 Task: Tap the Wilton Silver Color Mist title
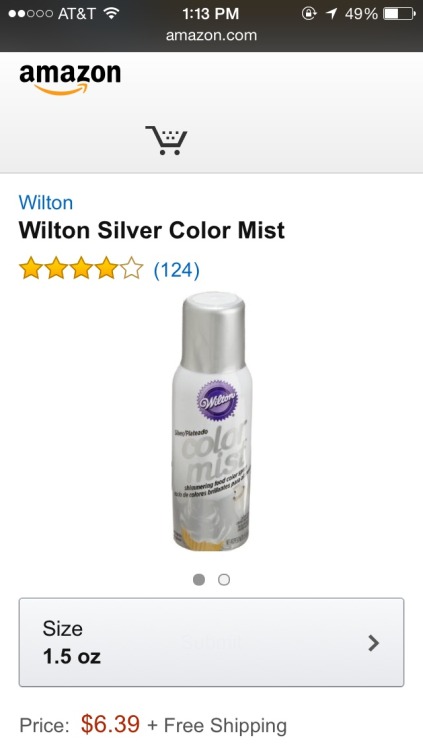click(x=152, y=231)
